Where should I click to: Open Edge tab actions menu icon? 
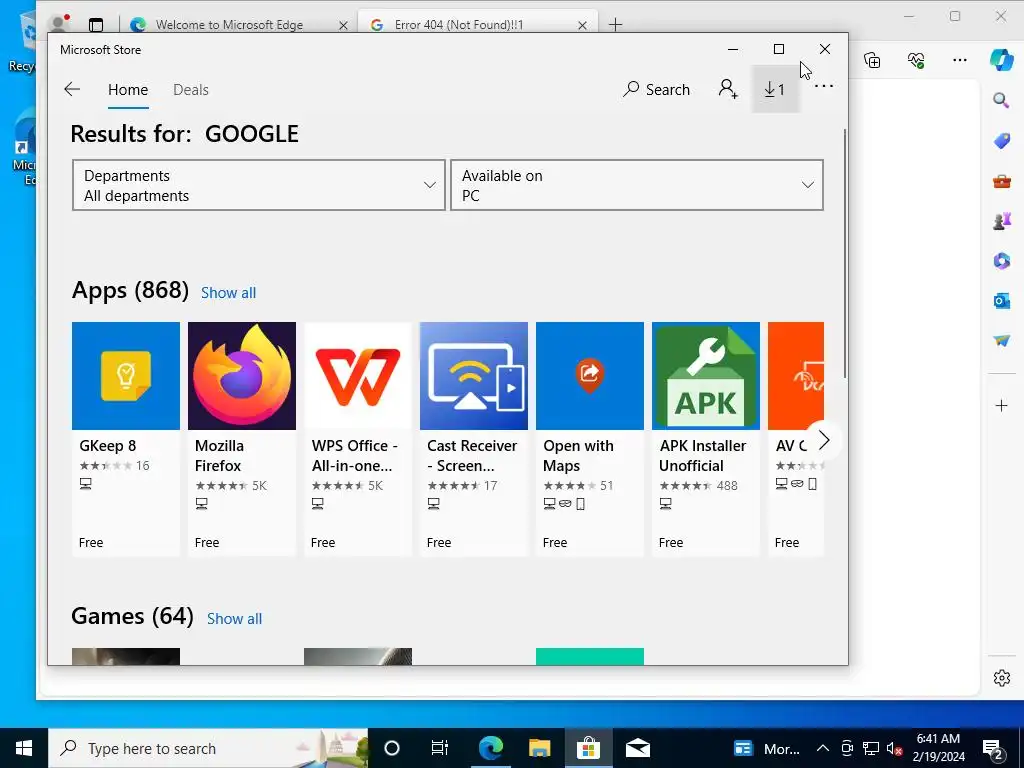tap(96, 25)
